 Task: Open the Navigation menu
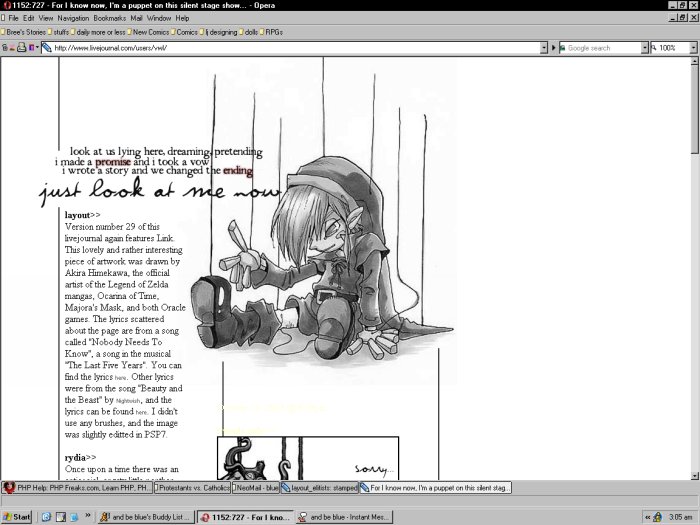[x=73, y=18]
